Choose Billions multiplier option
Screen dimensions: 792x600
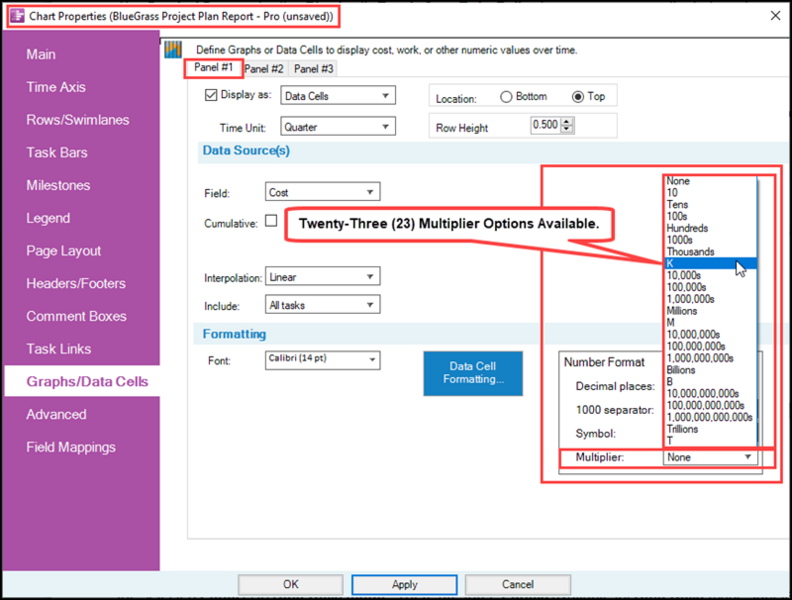(710, 370)
